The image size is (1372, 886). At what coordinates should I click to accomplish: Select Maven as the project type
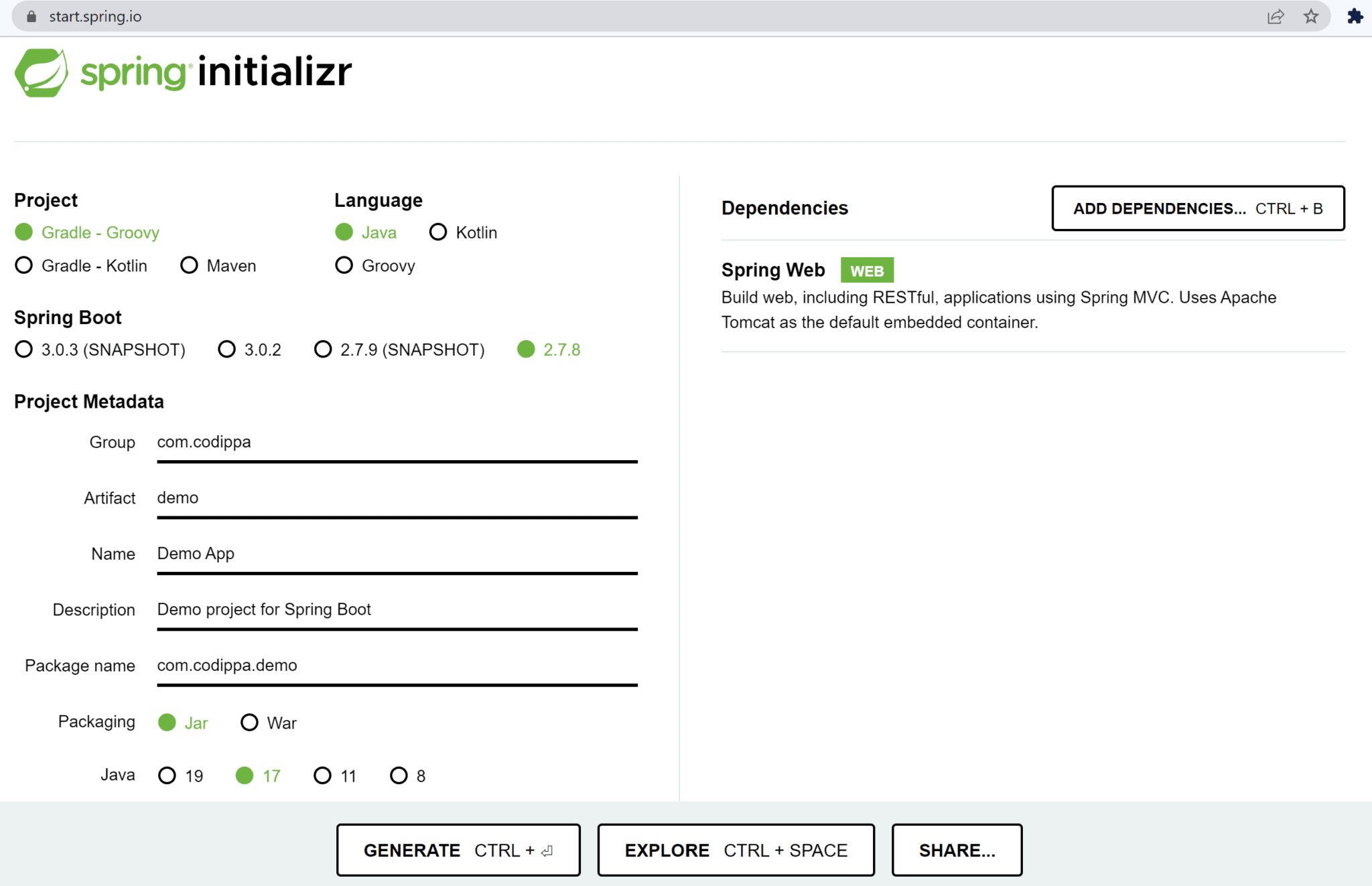[189, 265]
